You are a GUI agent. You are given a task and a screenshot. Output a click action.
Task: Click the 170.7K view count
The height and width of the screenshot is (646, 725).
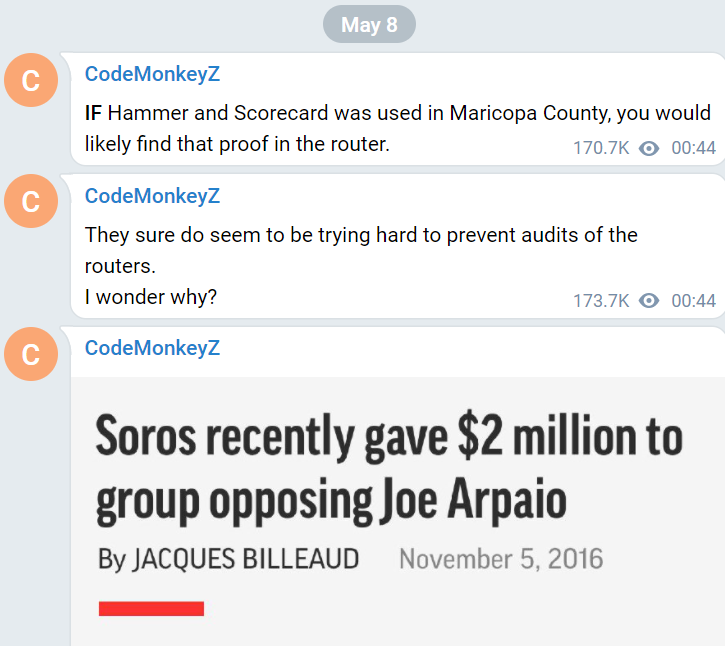[x=601, y=148]
